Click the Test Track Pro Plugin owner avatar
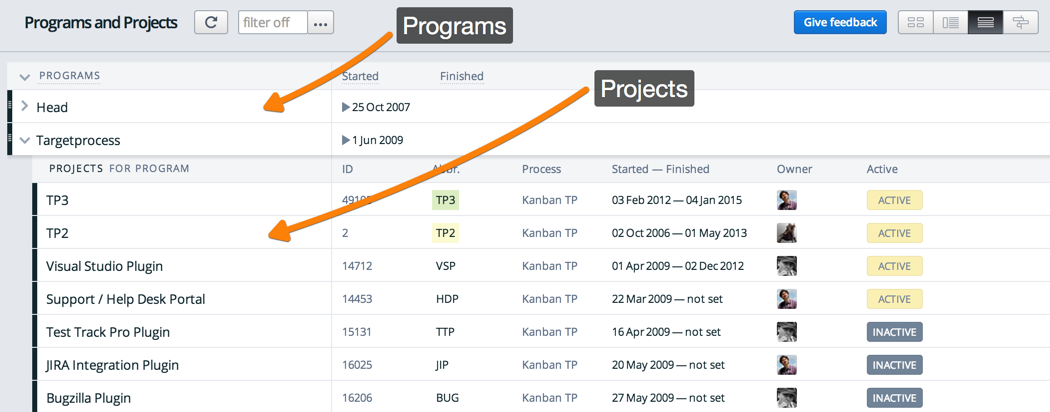This screenshot has width=1050, height=412. [787, 332]
